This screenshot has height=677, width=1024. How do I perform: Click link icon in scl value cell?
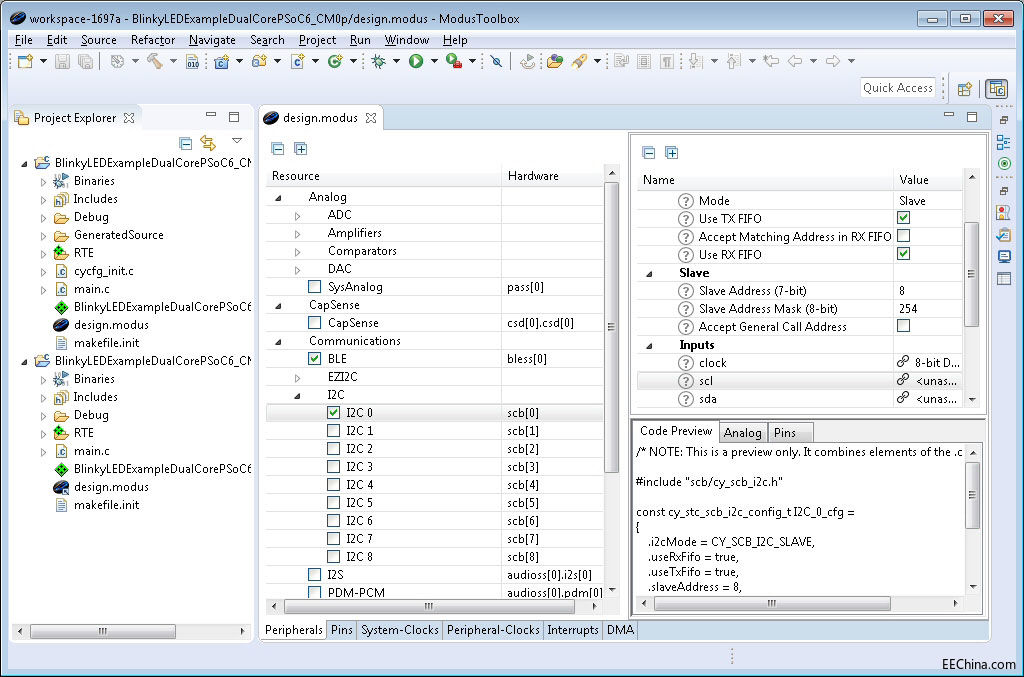tap(903, 380)
